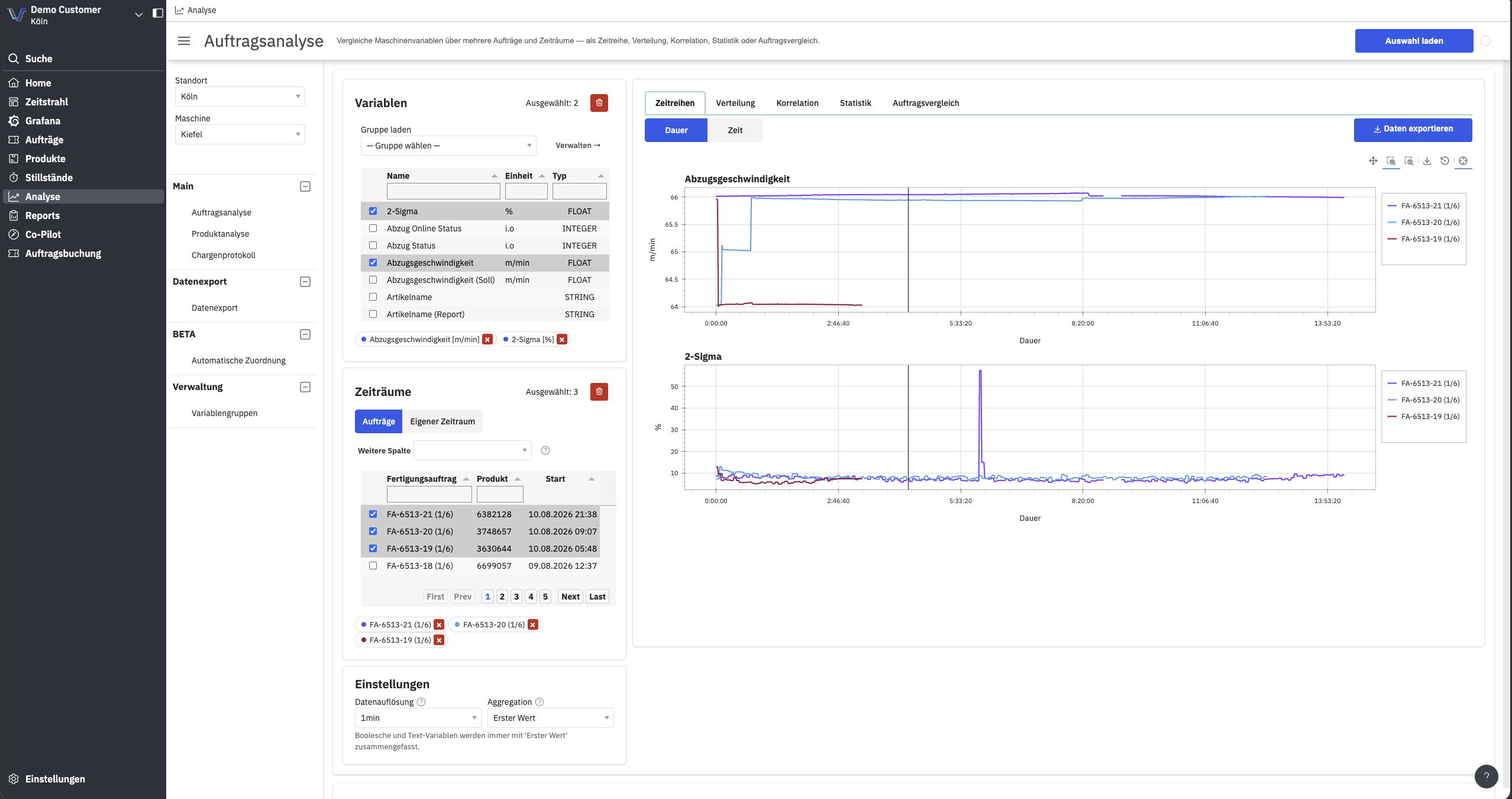Go to the Next page of orders
Screen dimensions: 1512x799
pyautogui.click(x=570, y=597)
